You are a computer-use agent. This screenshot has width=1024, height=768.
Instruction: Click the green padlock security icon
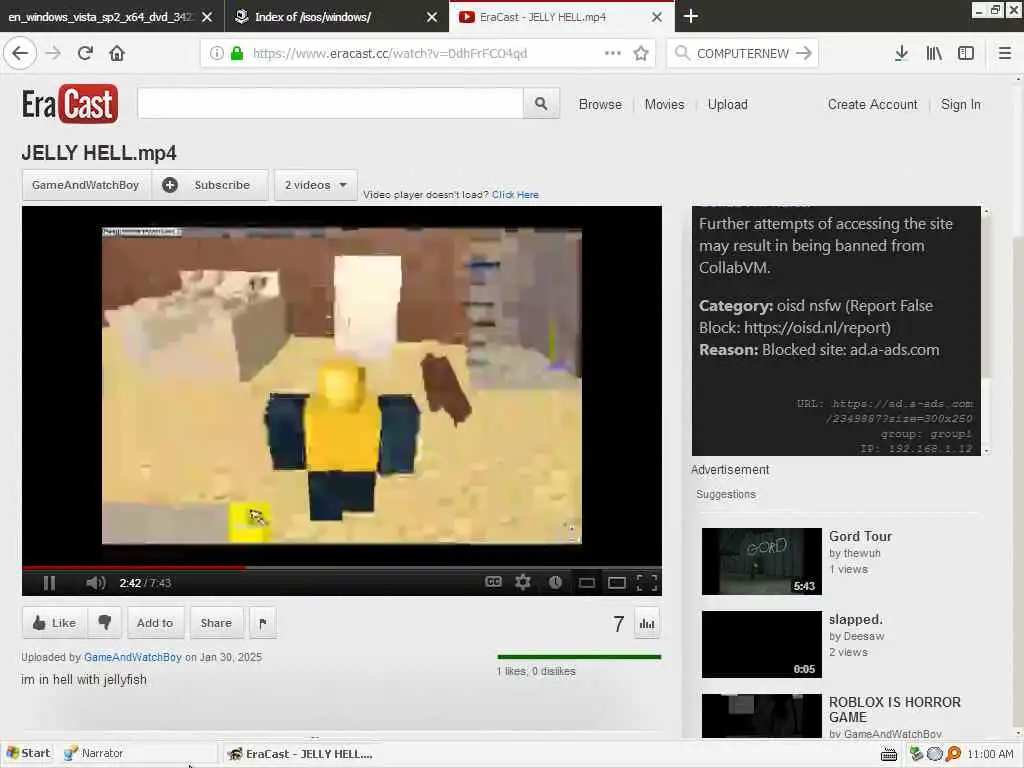[x=238, y=53]
